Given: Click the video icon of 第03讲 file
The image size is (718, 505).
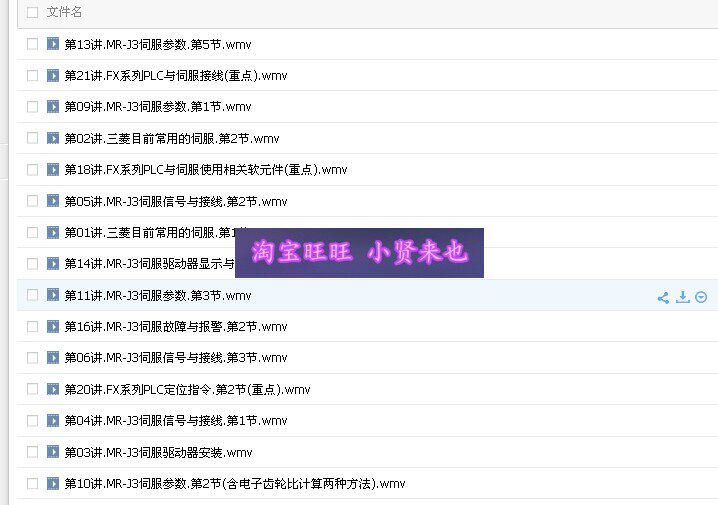Looking at the screenshot, I should [53, 452].
